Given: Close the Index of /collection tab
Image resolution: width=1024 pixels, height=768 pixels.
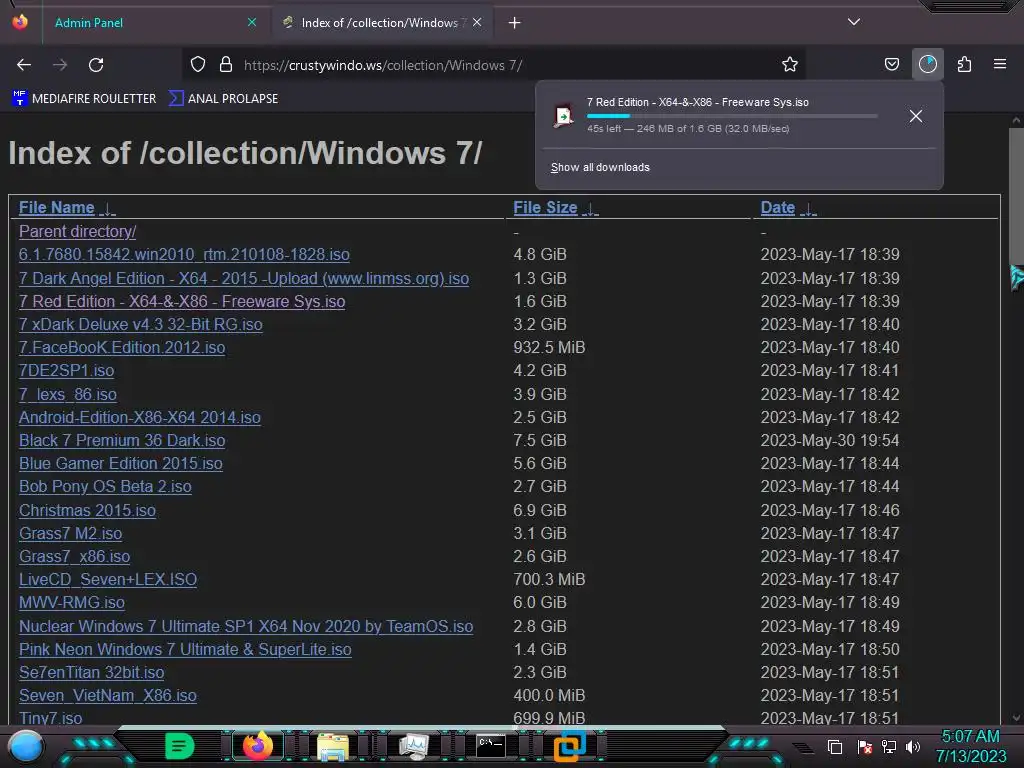Looking at the screenshot, I should 477,22.
